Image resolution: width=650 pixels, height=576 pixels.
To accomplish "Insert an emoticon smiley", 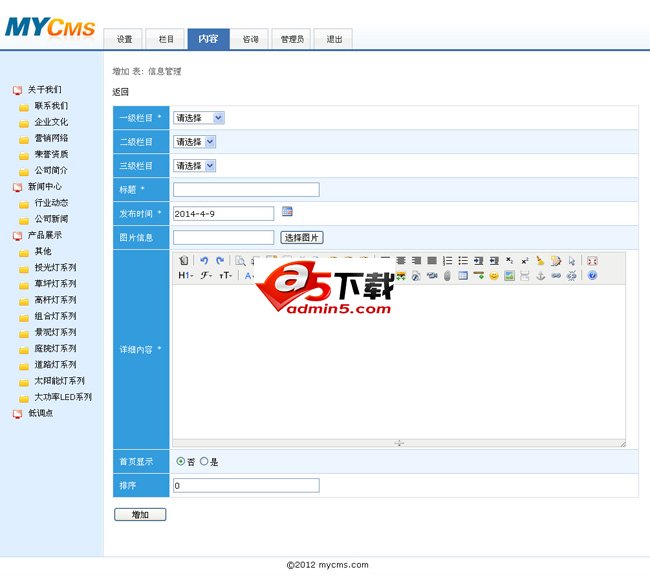I will click(494, 276).
